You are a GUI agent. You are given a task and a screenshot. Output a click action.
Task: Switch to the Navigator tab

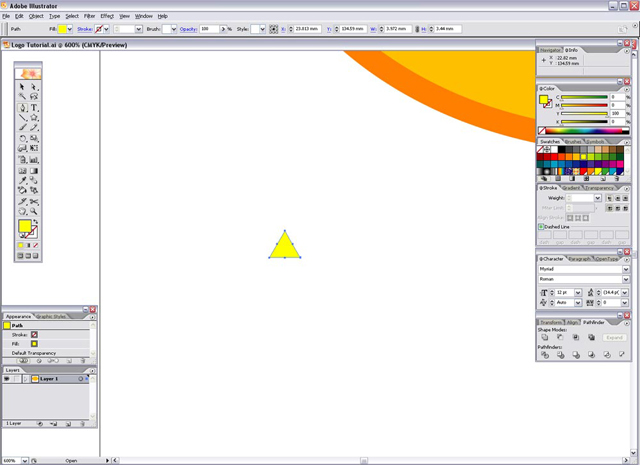550,50
